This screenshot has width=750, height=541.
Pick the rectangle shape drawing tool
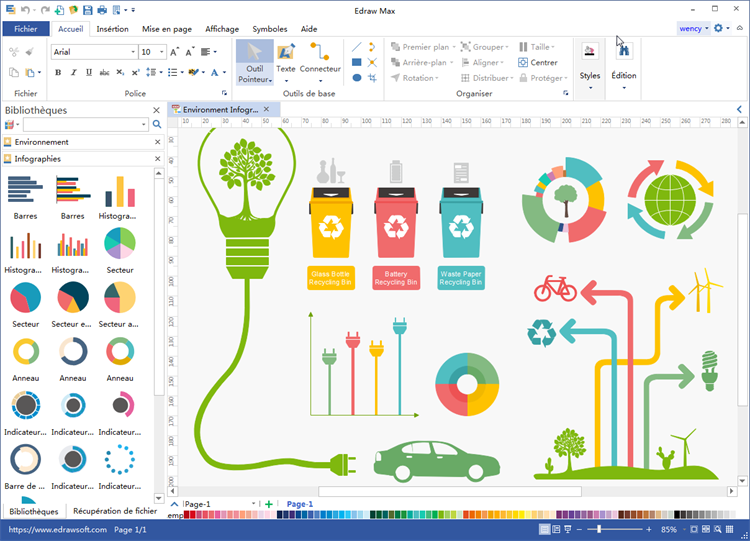(x=357, y=62)
